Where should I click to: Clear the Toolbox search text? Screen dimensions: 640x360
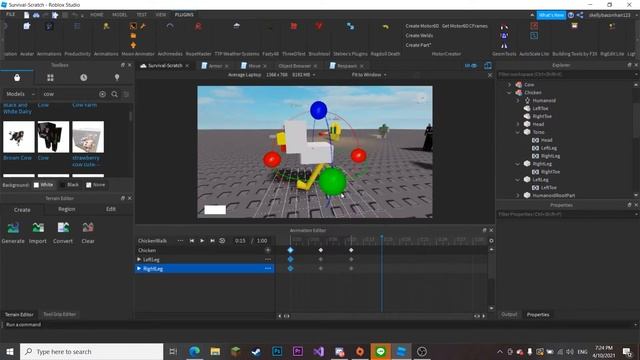pos(102,94)
